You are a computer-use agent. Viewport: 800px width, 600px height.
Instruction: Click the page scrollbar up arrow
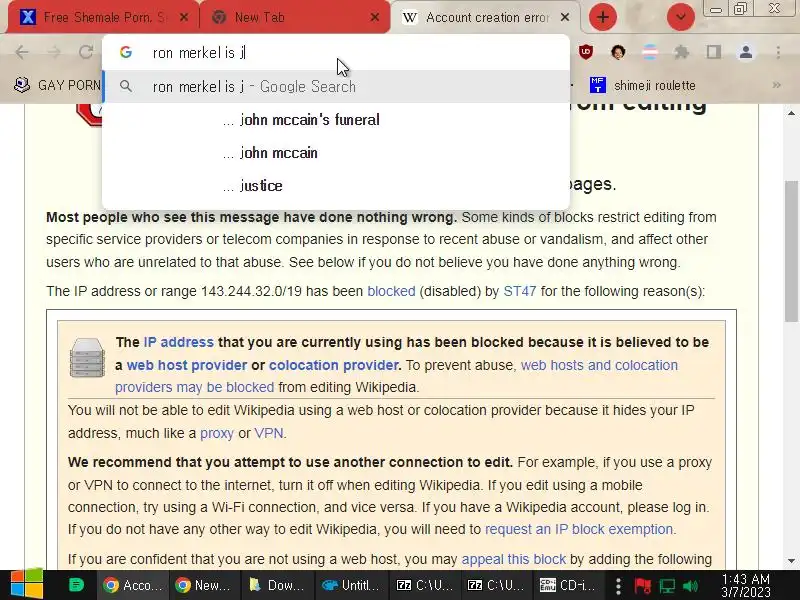pos(791,113)
